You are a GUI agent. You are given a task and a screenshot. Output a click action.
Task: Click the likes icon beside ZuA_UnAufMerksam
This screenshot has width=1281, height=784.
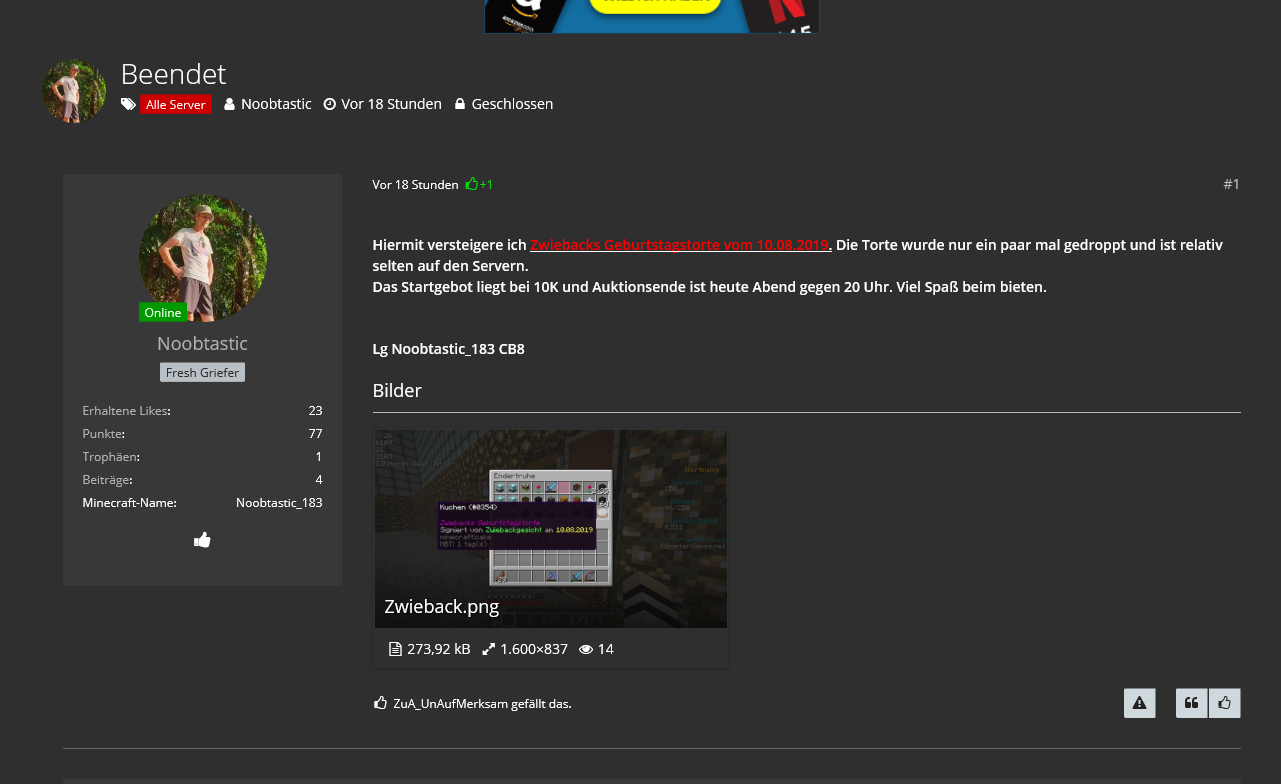click(x=380, y=703)
